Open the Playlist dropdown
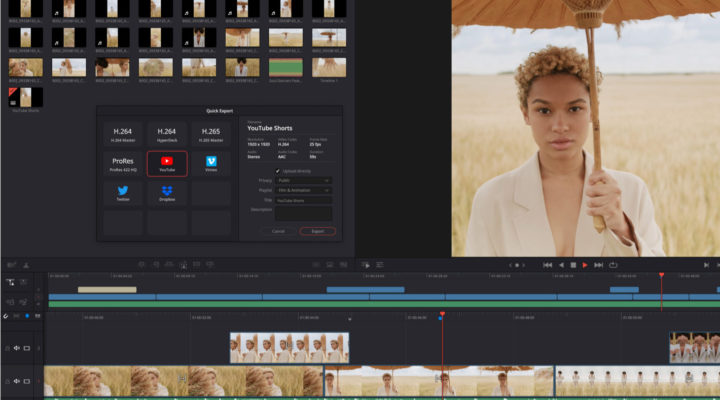Screen dimensions: 720x400 (303, 190)
